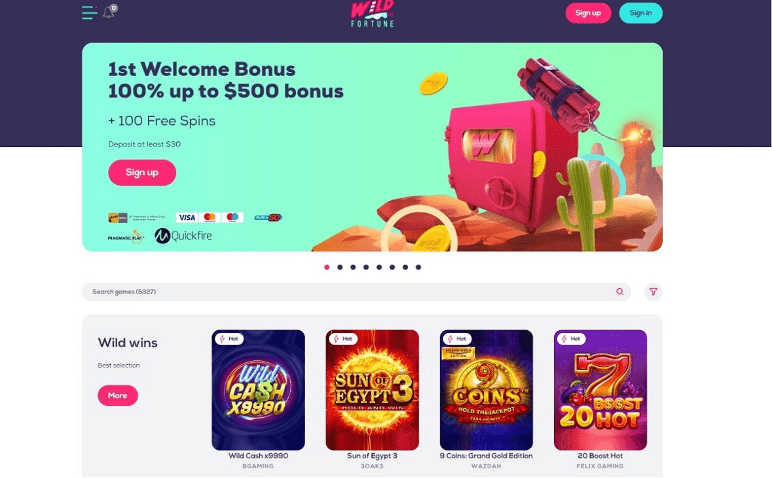Screen dimensions: 772x478
Task: Select the fourth carousel dot
Action: 366,267
